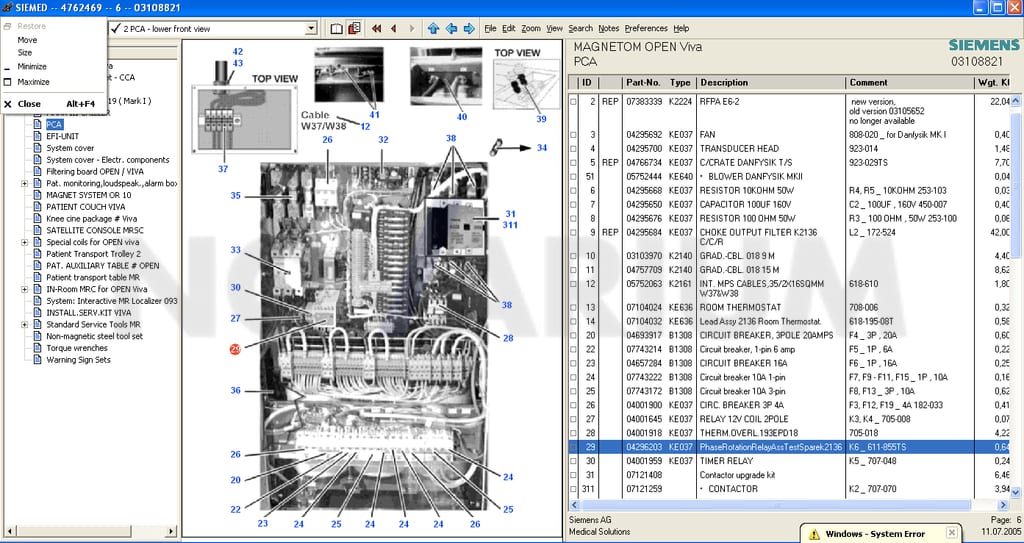The height and width of the screenshot is (543, 1024).
Task: Tick the checkbox for Contactor upgrade kit row
Action: (x=573, y=475)
